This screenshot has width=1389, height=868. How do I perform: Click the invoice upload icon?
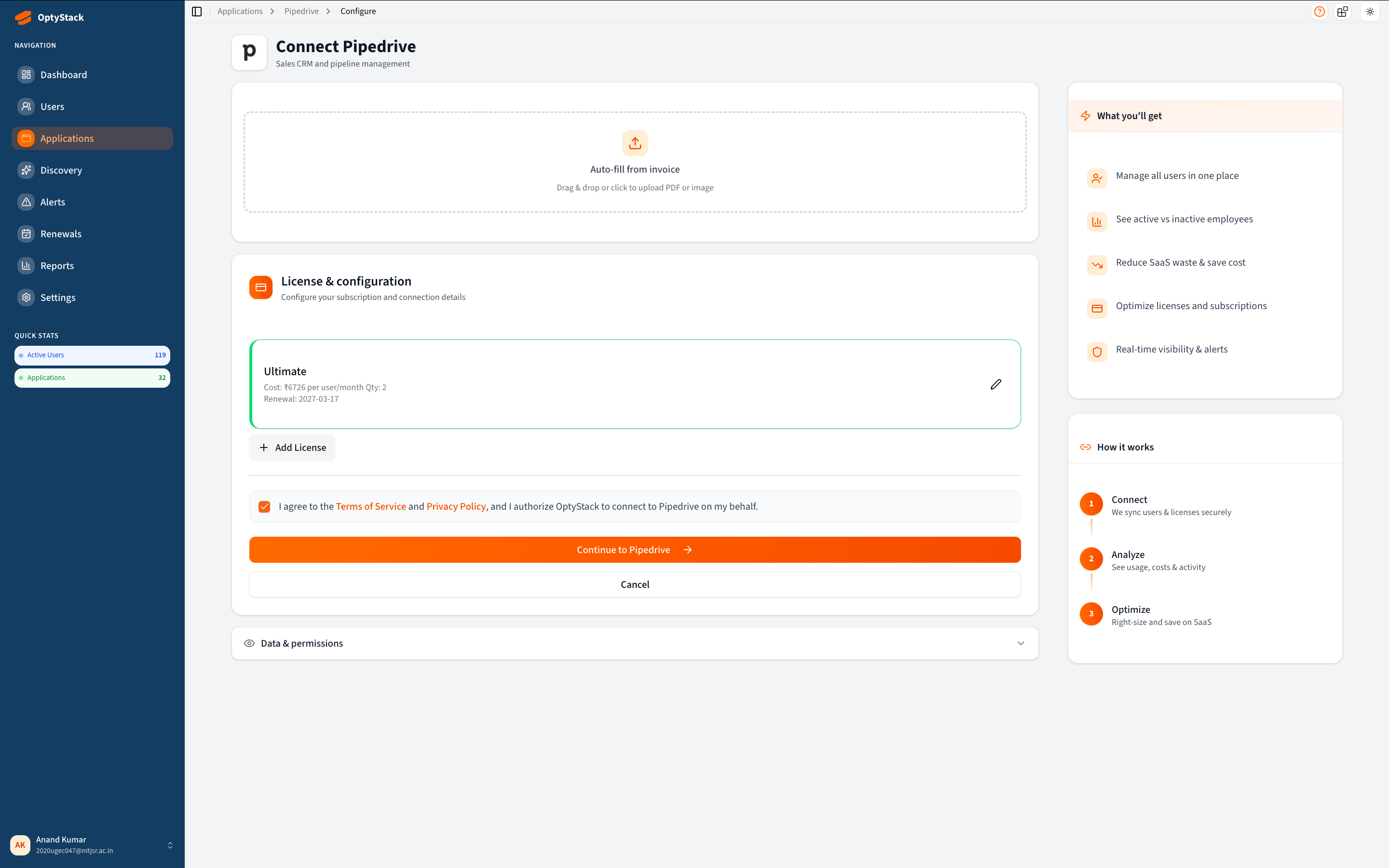pyautogui.click(x=635, y=143)
